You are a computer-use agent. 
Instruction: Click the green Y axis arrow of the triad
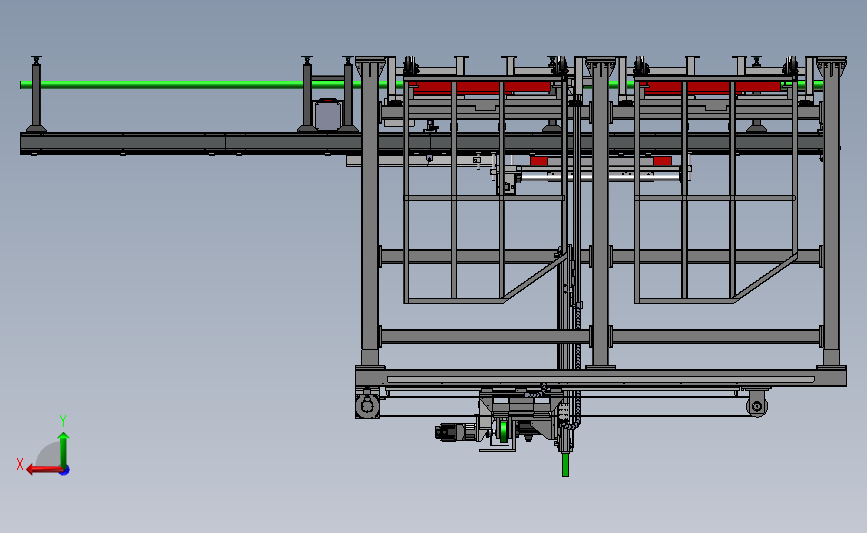pyautogui.click(x=64, y=450)
